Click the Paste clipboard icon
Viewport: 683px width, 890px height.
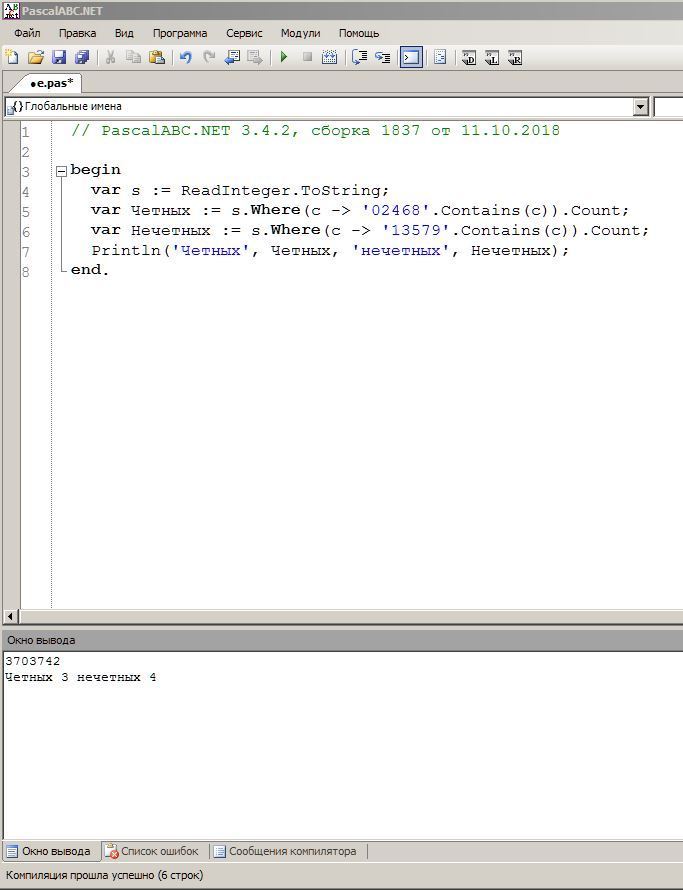click(157, 57)
